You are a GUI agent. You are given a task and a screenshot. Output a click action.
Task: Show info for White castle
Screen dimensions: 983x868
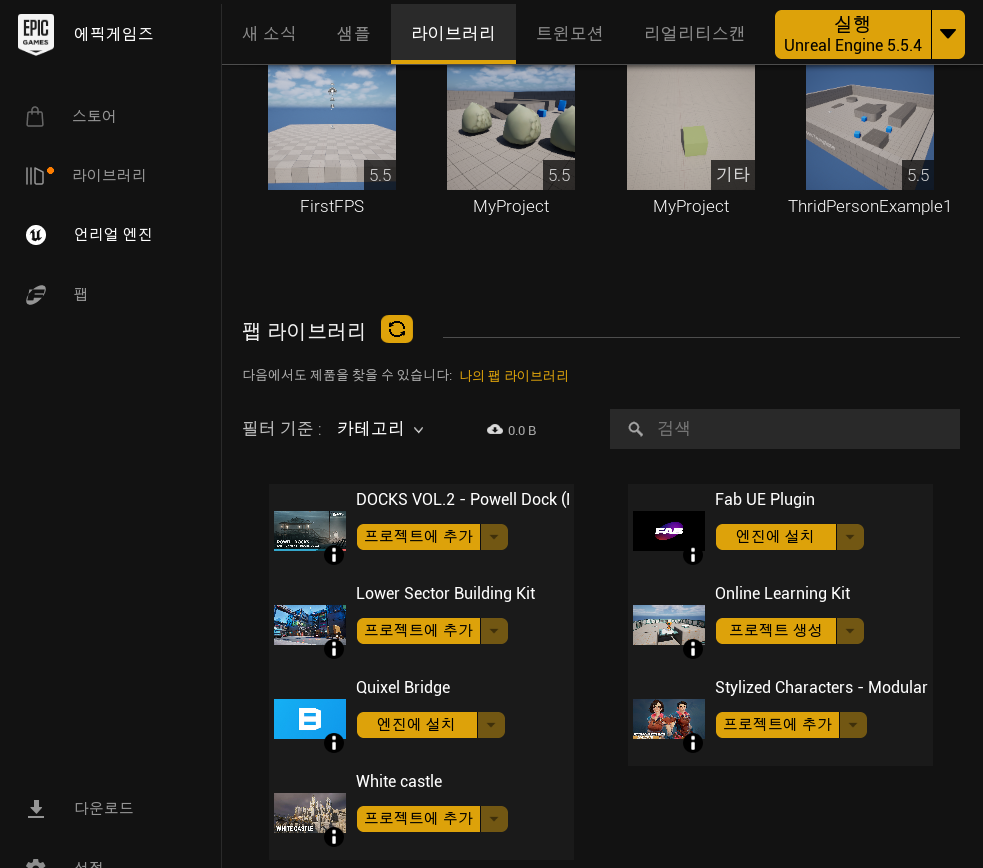pyautogui.click(x=334, y=837)
